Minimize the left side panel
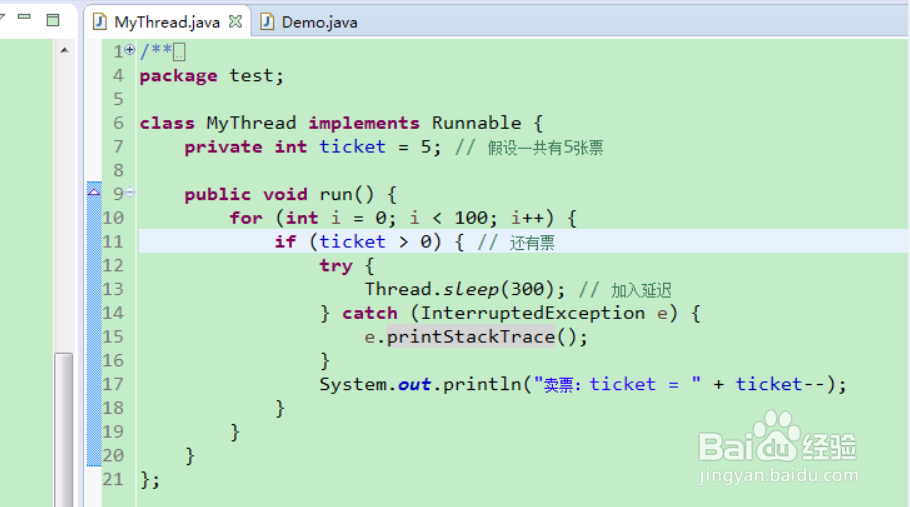The height and width of the screenshot is (507, 910). click(x=24, y=17)
